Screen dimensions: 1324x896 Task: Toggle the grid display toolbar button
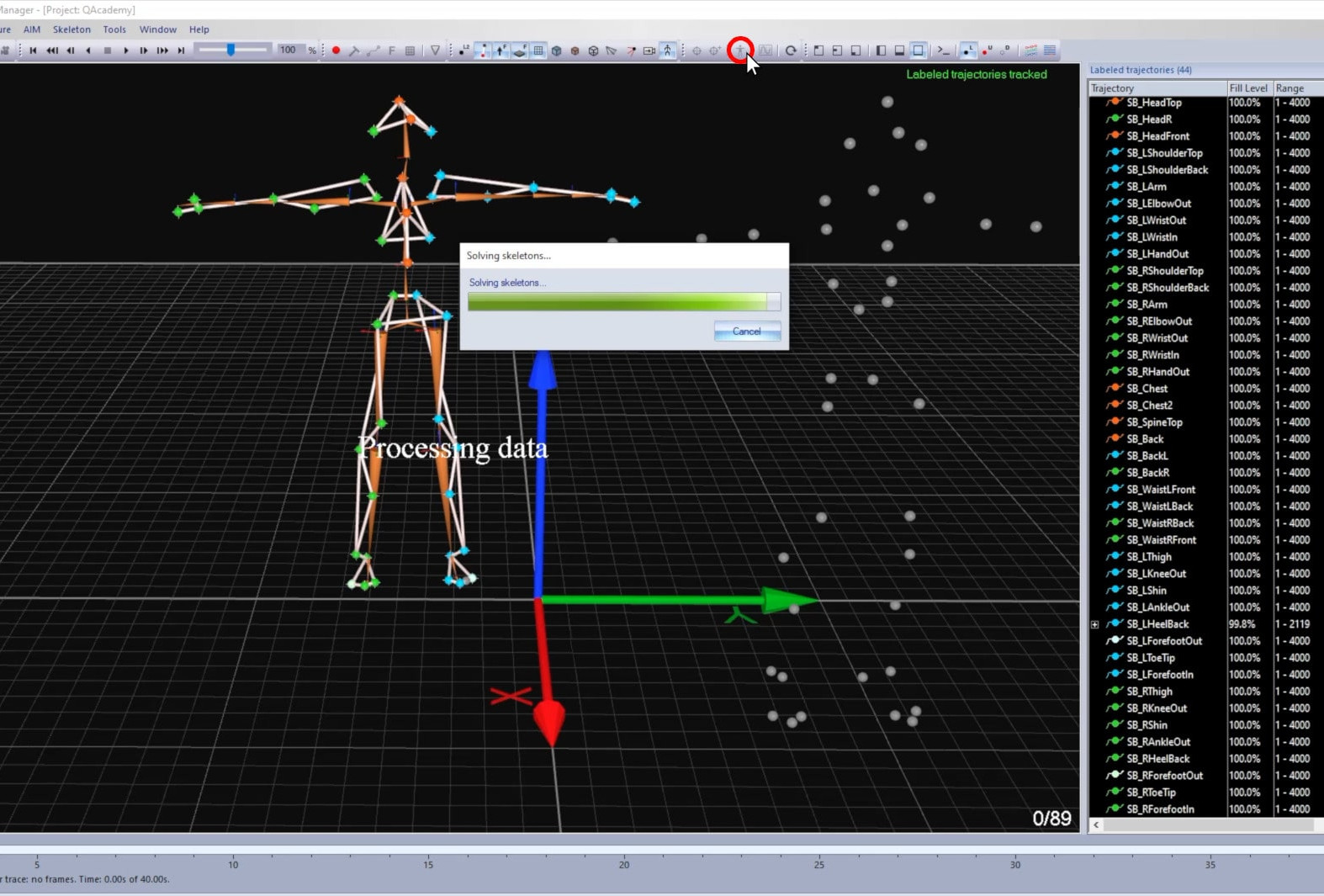tap(538, 50)
